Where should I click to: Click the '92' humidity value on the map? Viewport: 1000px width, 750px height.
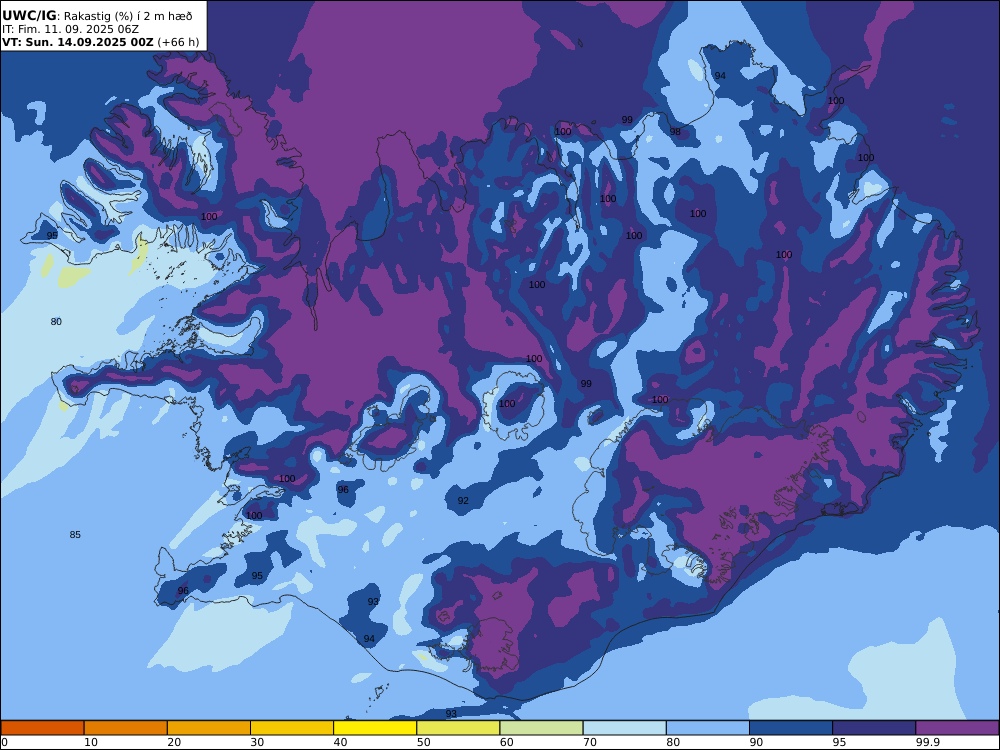[x=463, y=501]
